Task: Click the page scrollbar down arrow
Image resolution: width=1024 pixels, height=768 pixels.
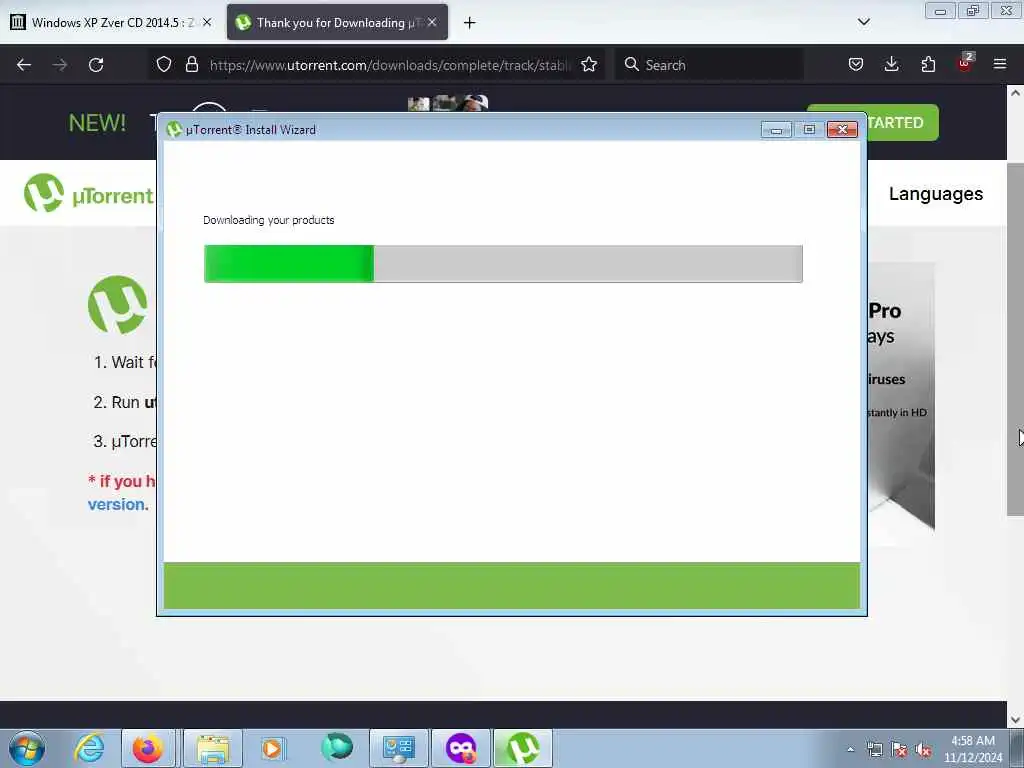Action: coord(1015,720)
